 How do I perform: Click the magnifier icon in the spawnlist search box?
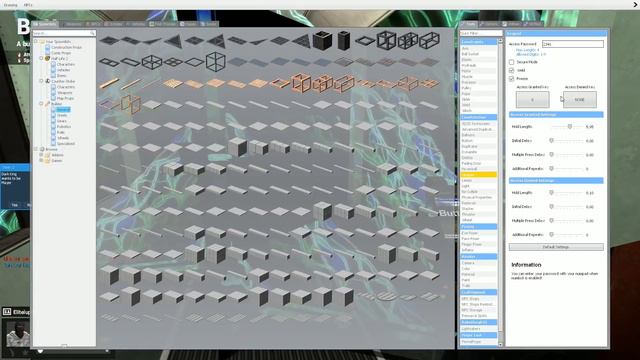pyautogui.click(x=92, y=33)
